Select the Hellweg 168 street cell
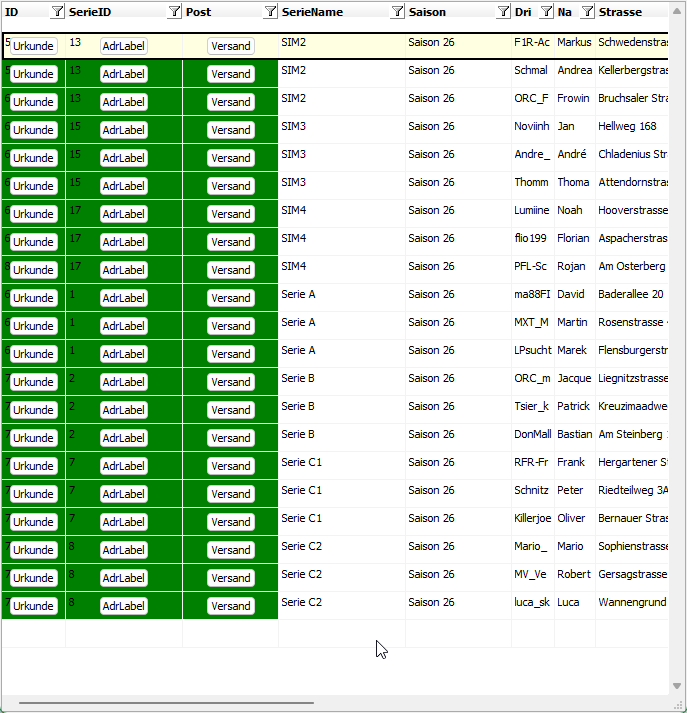The image size is (687, 713). click(x=628, y=127)
